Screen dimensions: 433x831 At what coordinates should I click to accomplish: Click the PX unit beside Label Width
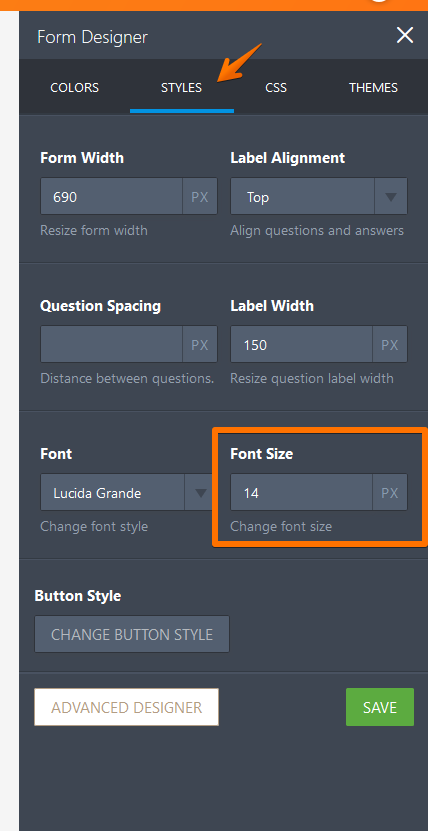390,344
